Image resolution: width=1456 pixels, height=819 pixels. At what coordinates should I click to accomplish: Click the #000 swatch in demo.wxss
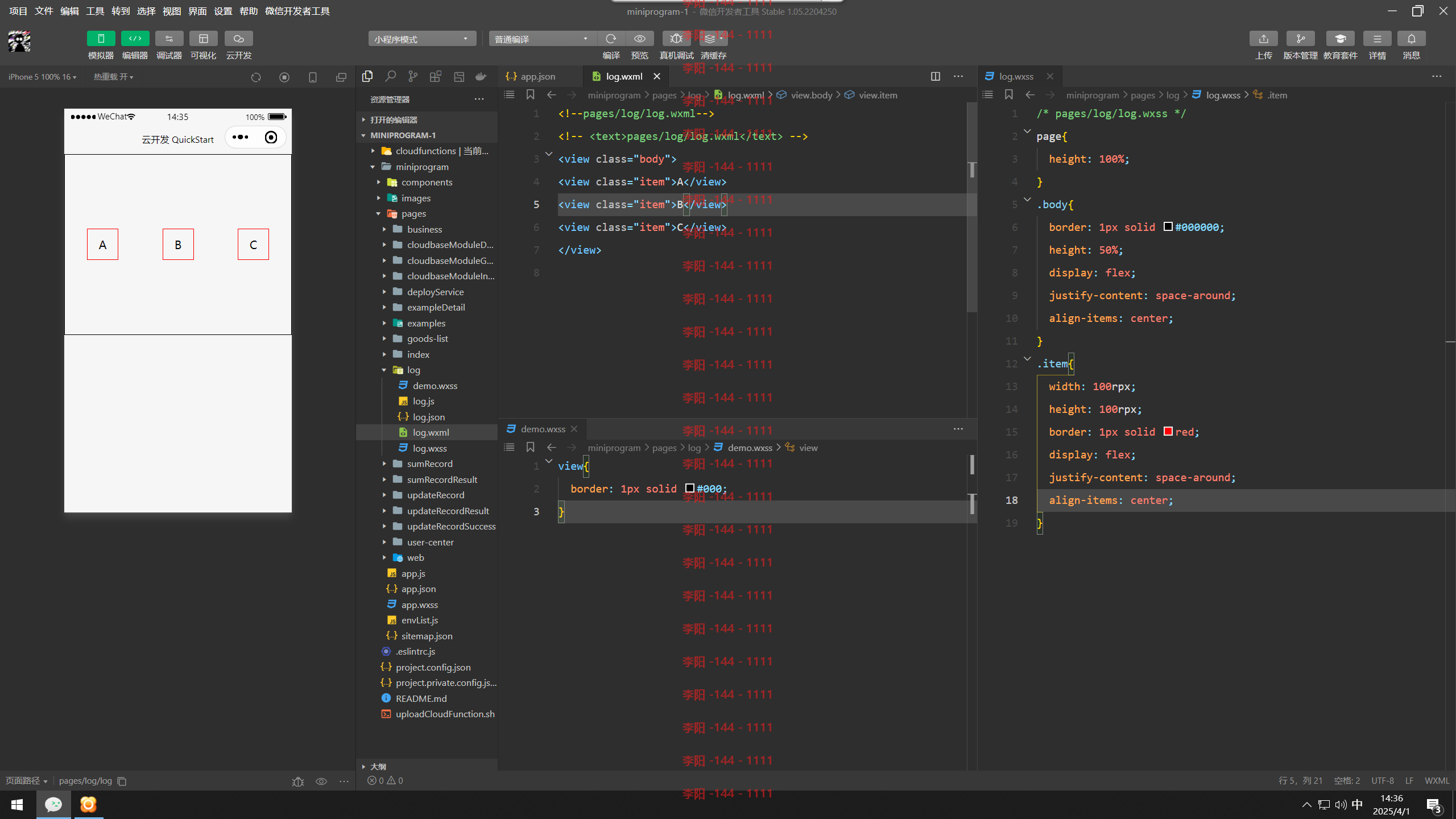click(x=689, y=488)
